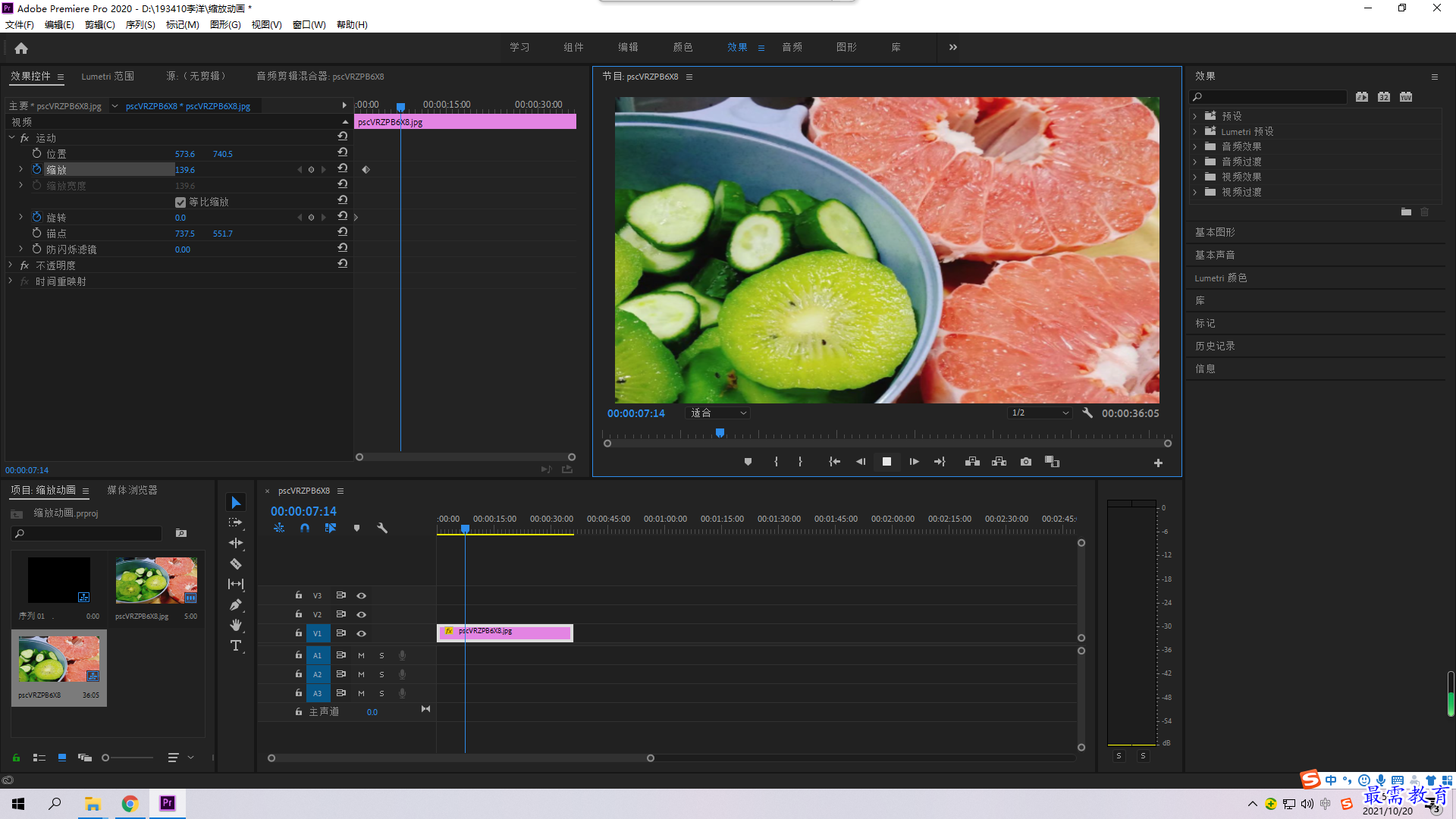Toggle linked selection in timeline
The height and width of the screenshot is (819, 1456).
pos(331,528)
